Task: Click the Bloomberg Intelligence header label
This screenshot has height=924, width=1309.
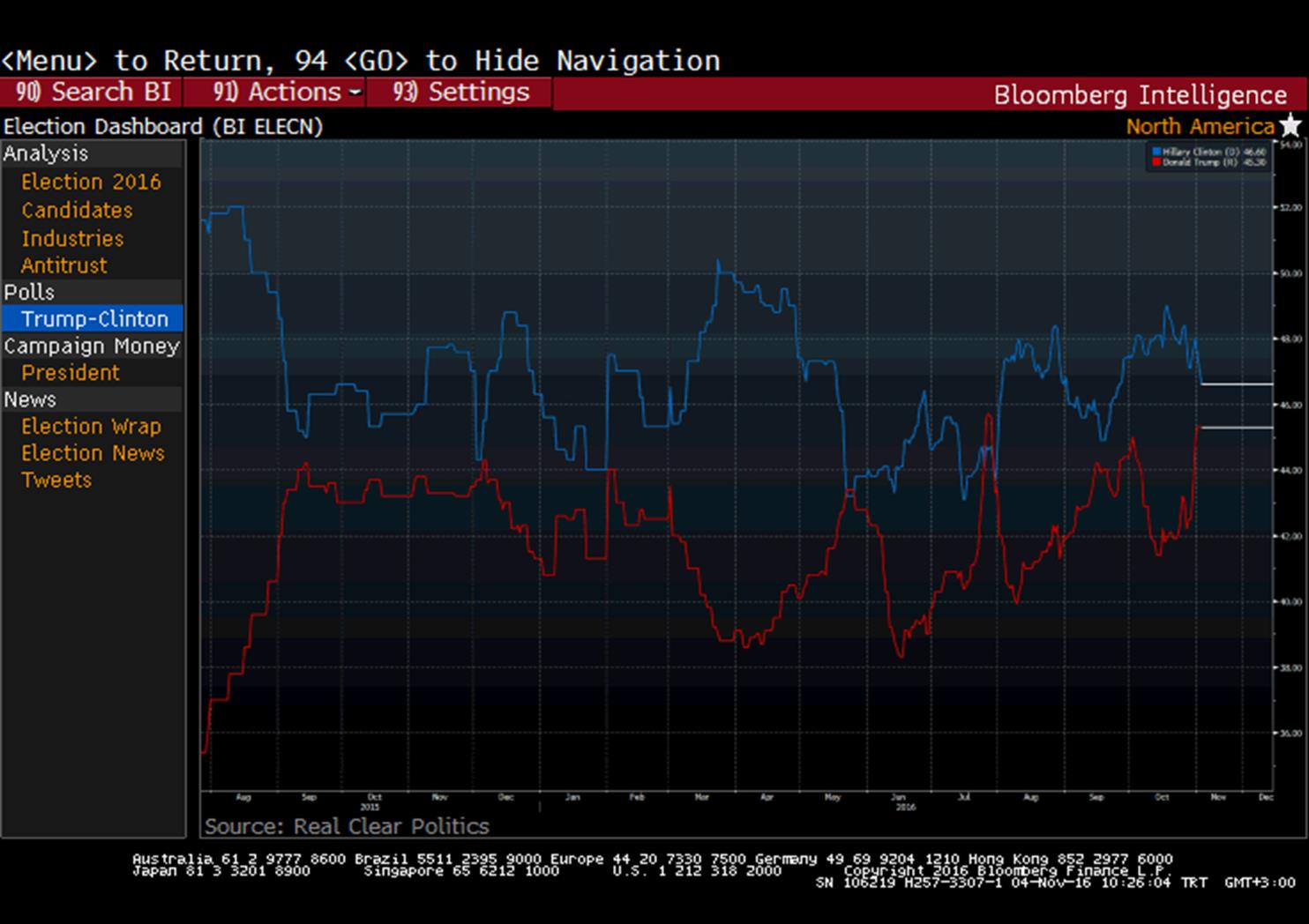Action: pyautogui.click(x=1140, y=95)
